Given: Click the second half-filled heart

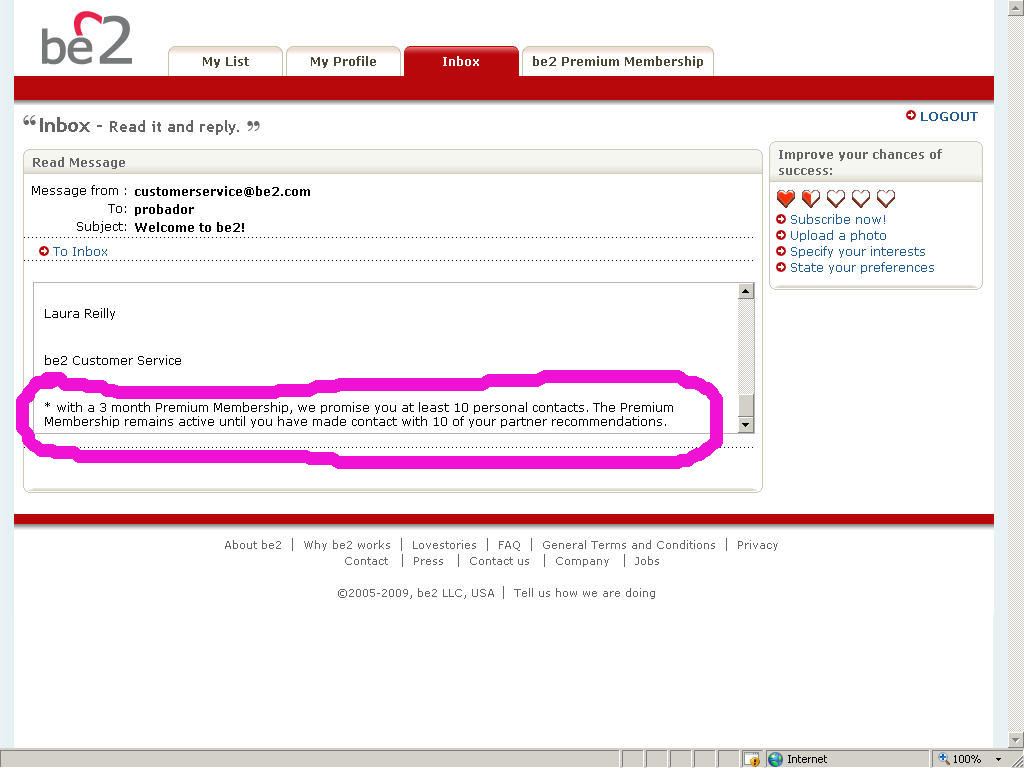Looking at the screenshot, I should [x=810, y=198].
